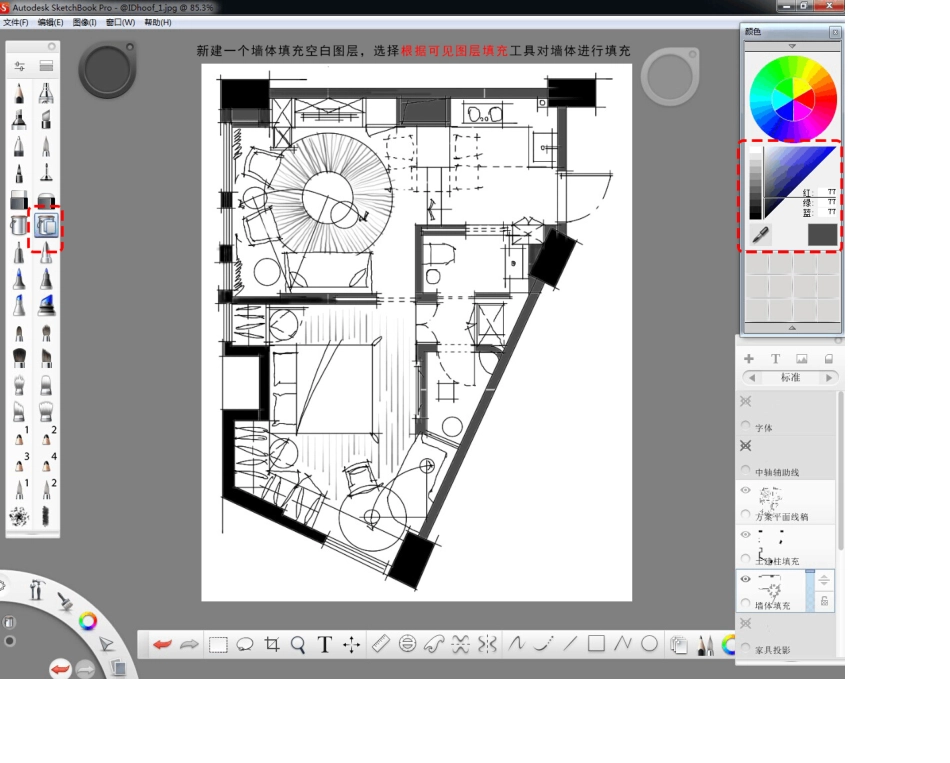
Task: Activate the zoom magnifier tool
Action: [297, 644]
